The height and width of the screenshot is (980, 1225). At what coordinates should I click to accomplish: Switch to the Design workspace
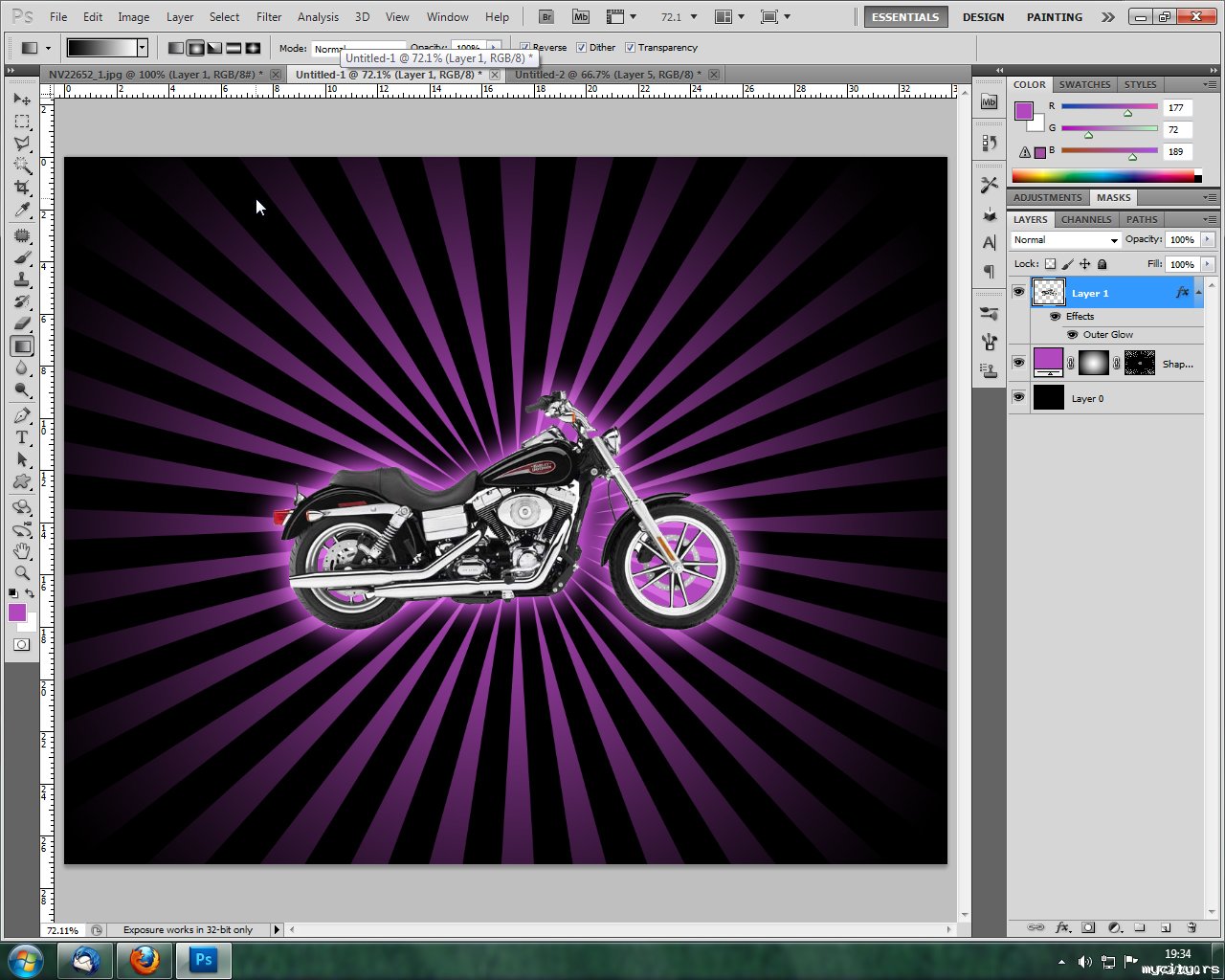click(983, 17)
